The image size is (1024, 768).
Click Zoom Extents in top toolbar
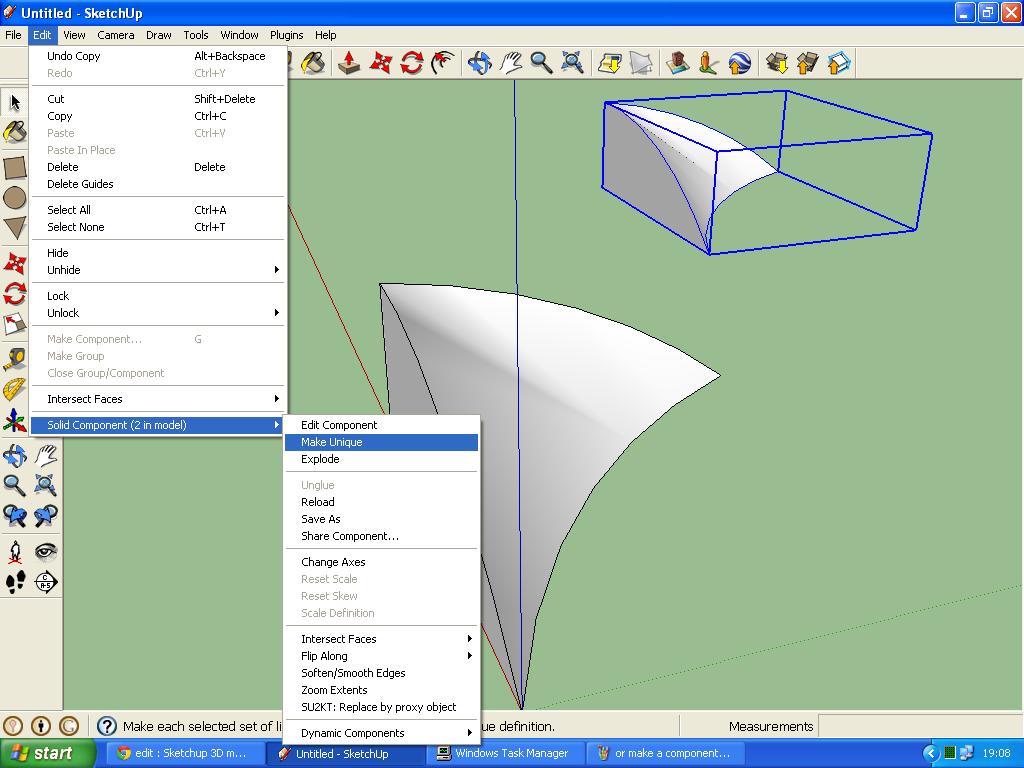[573, 63]
